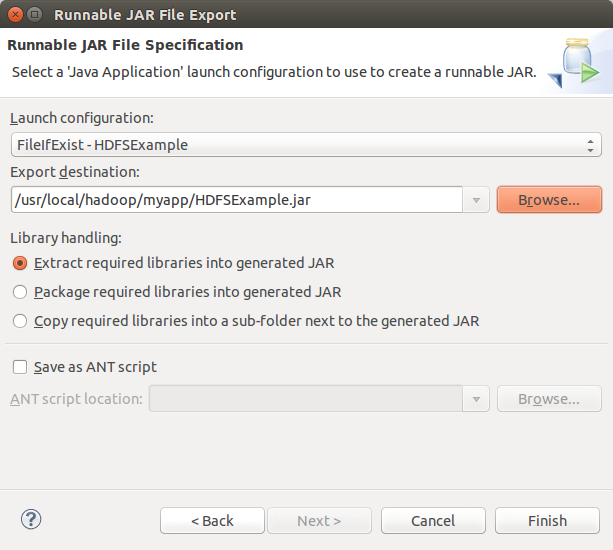The image size is (613, 550).
Task: Click Browse next to ANT script location
Action: pyautogui.click(x=549, y=399)
